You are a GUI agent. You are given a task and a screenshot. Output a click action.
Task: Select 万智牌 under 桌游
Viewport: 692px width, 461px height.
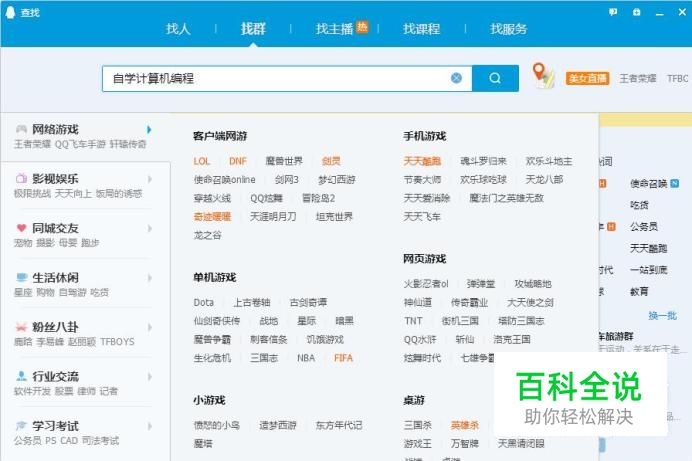pyautogui.click(x=465, y=443)
